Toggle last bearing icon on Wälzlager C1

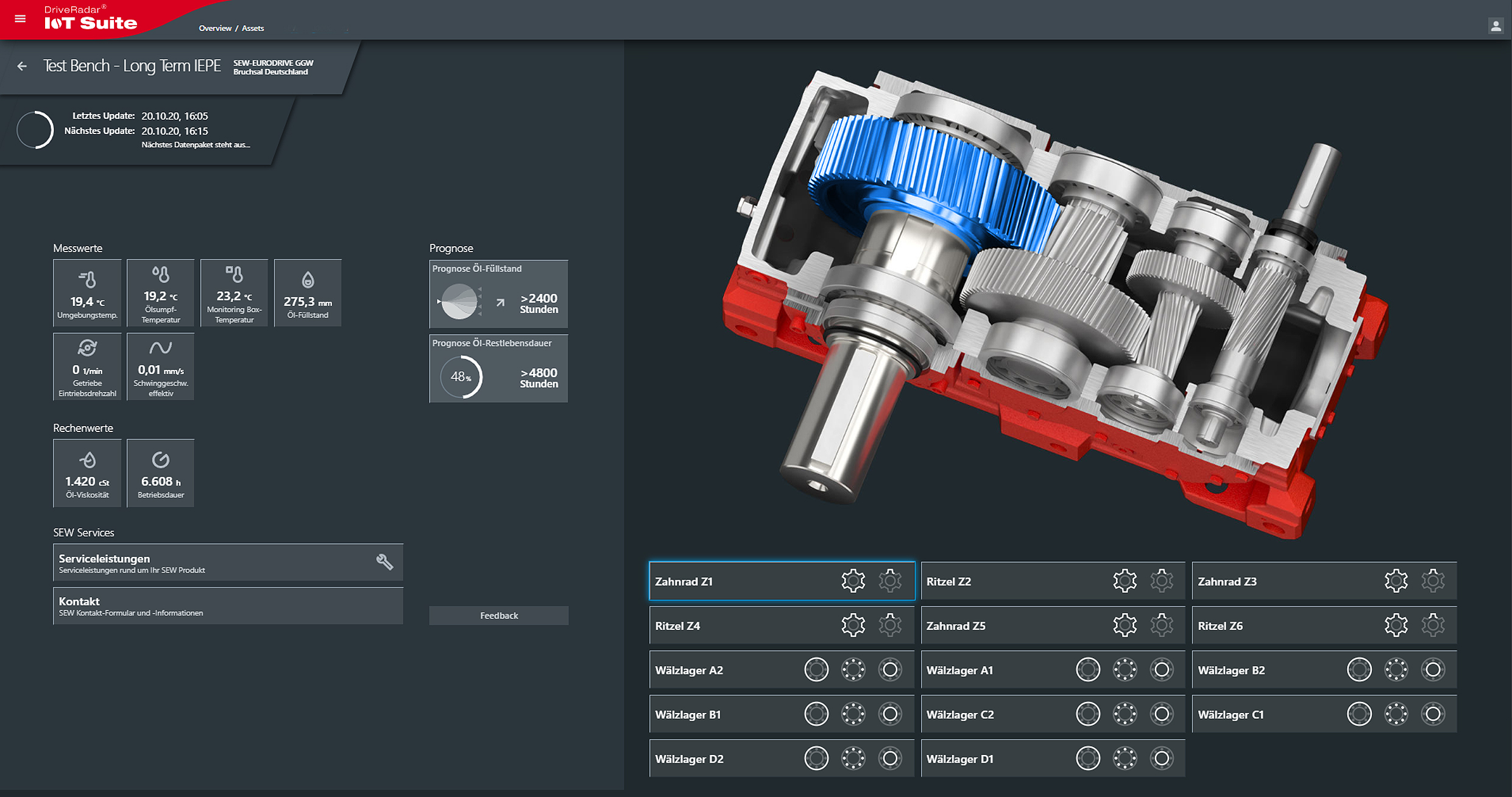[x=1433, y=714]
